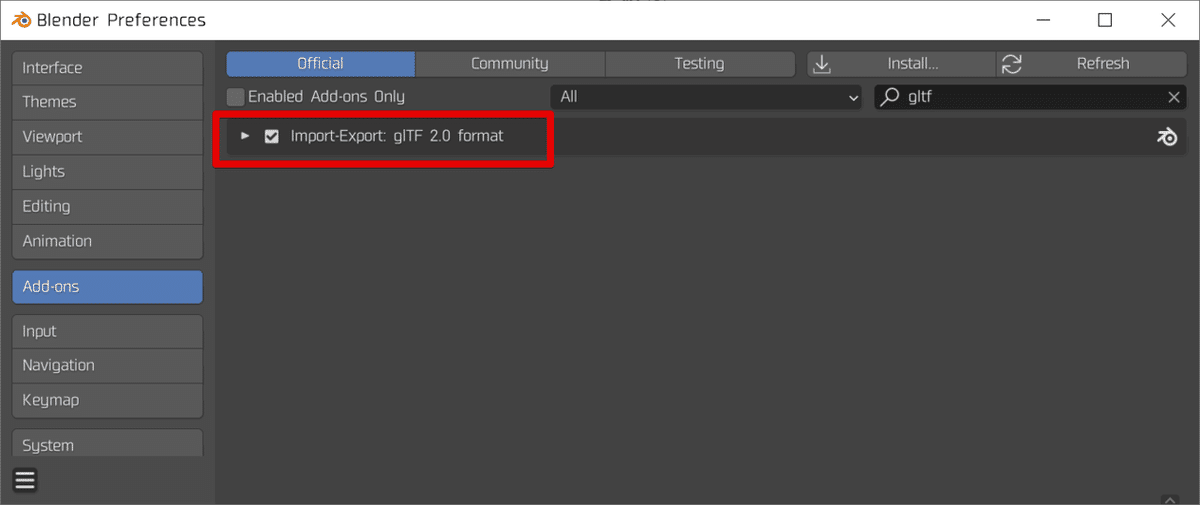Open the System preferences section
The image size is (1200, 505).
coord(107,444)
